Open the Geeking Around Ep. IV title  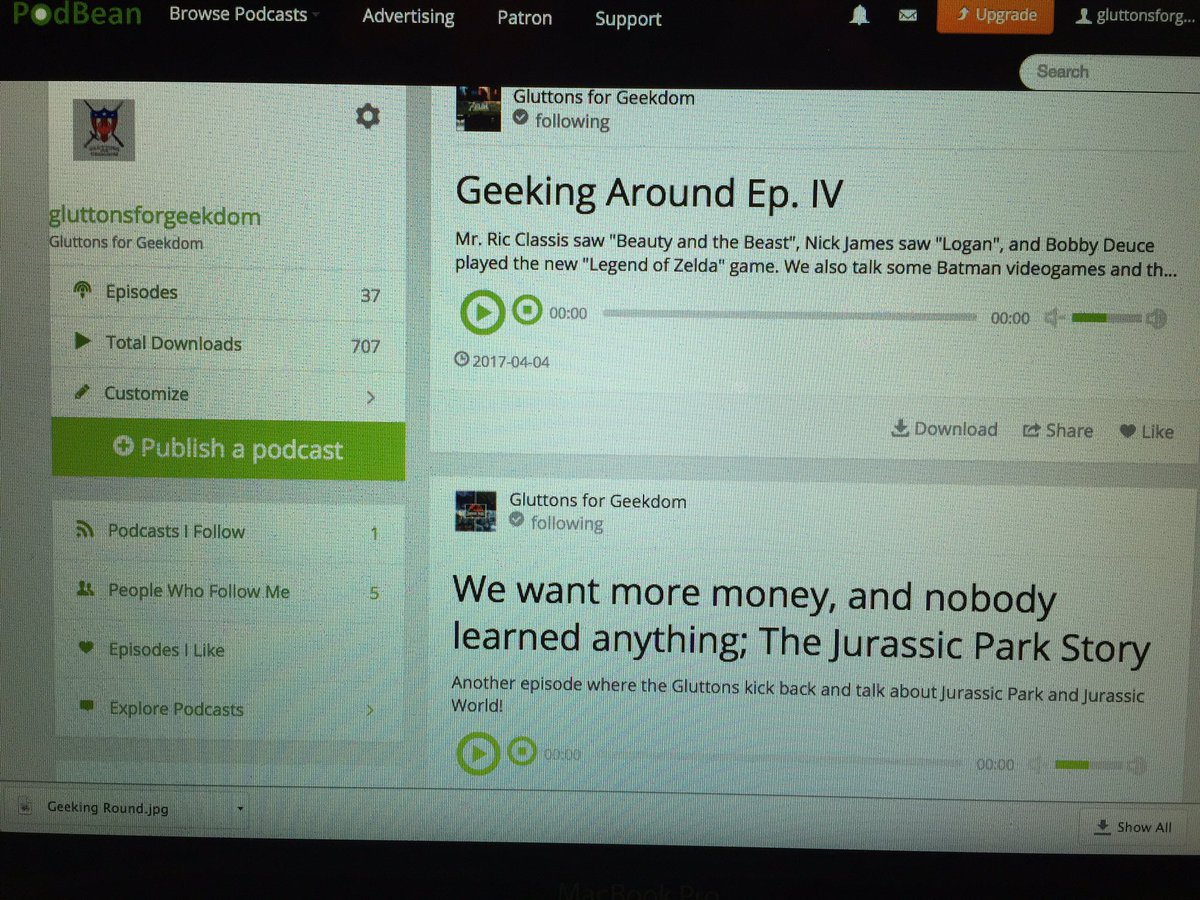click(x=649, y=191)
